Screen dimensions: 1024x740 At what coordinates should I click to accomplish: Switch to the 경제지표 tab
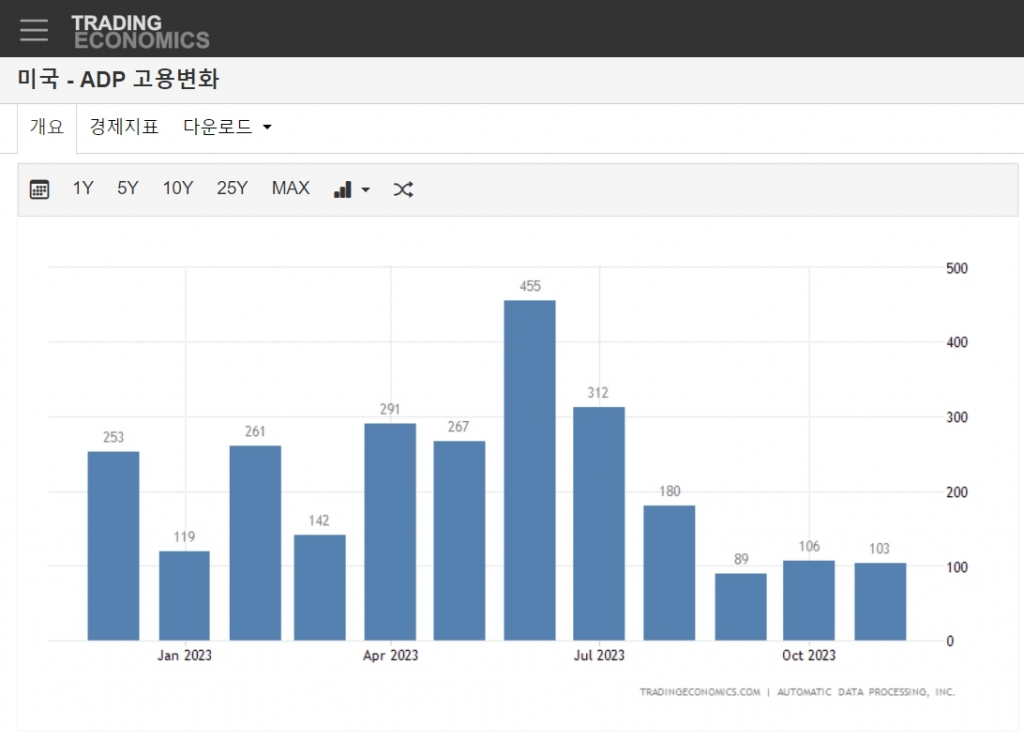click(124, 127)
